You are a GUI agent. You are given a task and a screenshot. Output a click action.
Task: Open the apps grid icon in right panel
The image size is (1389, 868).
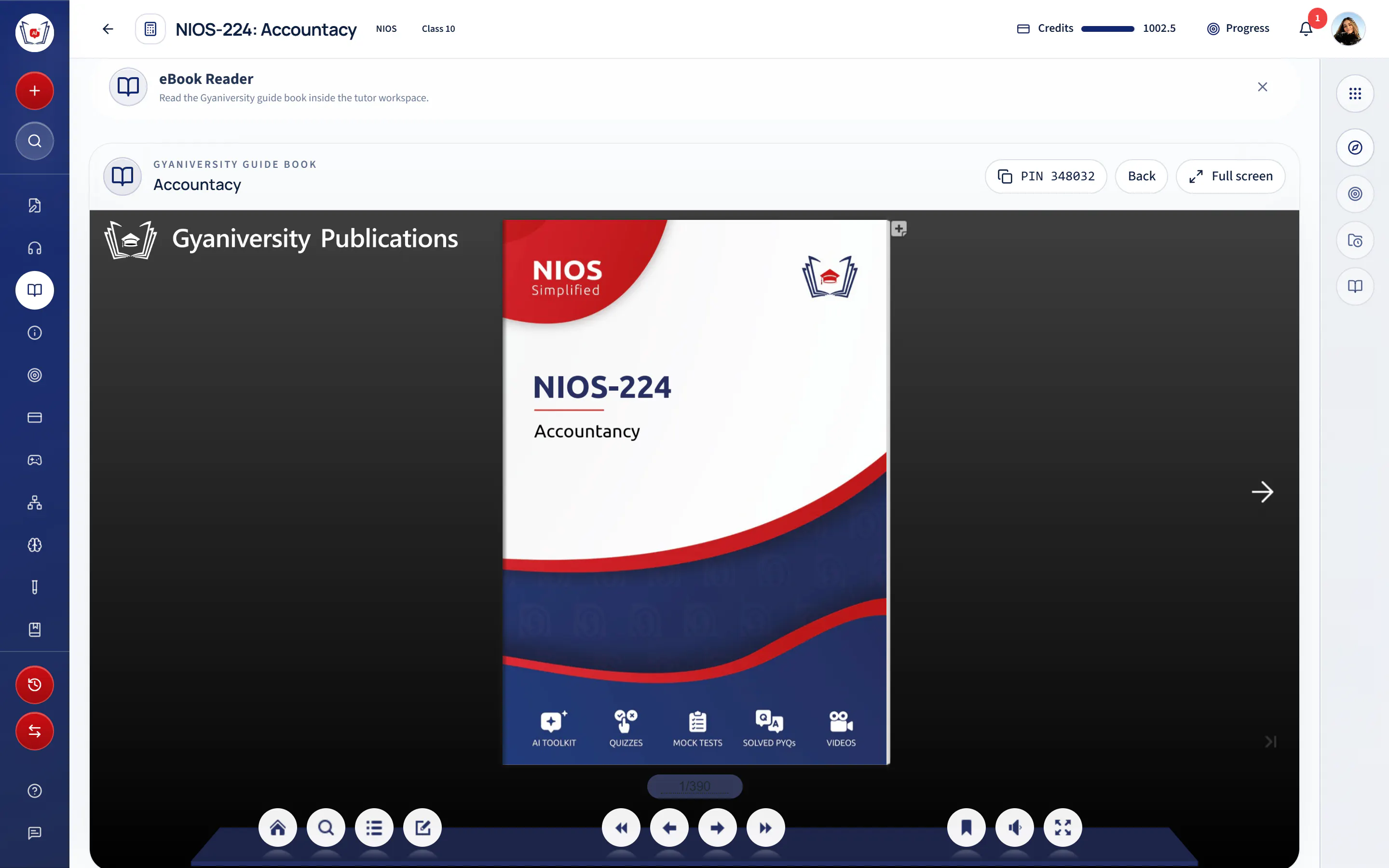[1355, 94]
